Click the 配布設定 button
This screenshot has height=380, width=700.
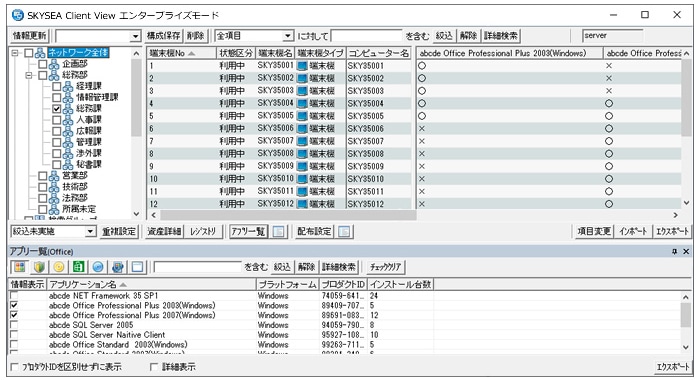point(314,231)
